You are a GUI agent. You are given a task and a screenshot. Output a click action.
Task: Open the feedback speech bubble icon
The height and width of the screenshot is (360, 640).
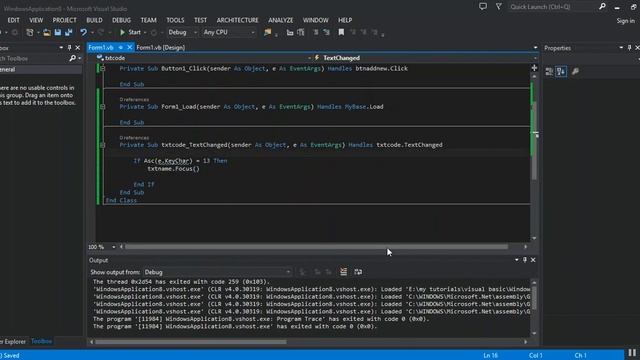pos(483,7)
